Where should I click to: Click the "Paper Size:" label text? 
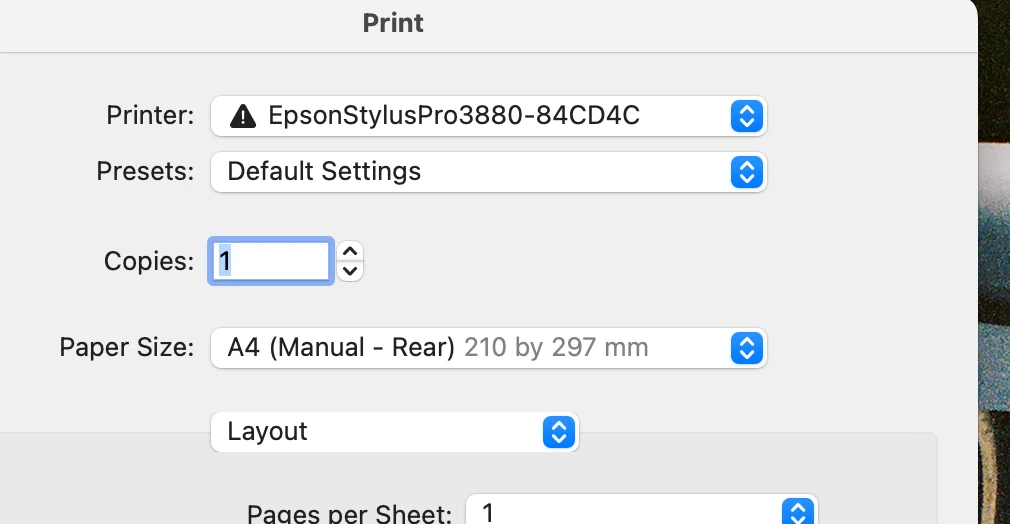[126, 347]
